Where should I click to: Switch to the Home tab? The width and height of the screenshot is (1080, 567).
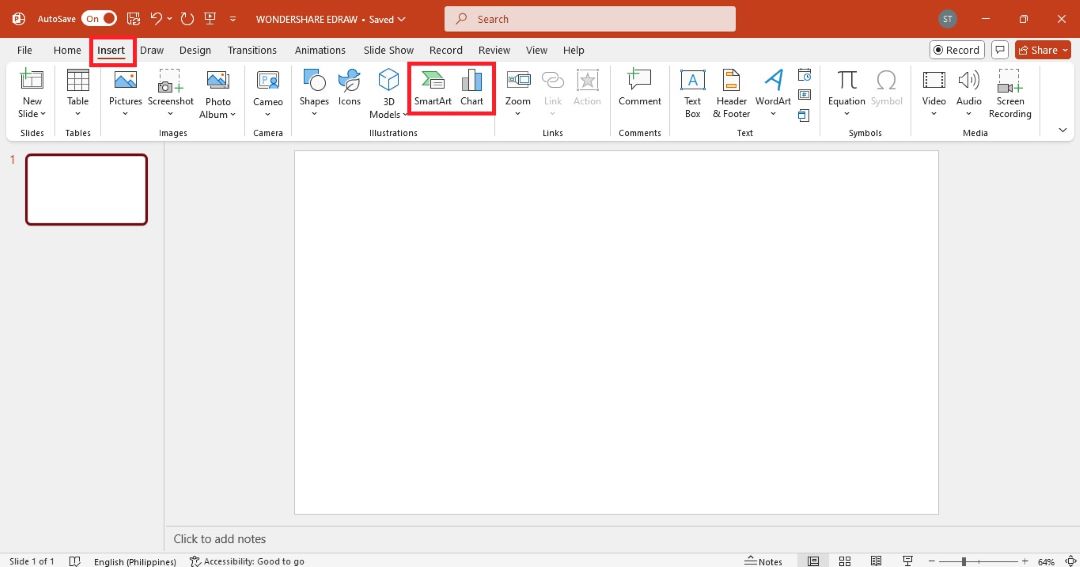68,50
